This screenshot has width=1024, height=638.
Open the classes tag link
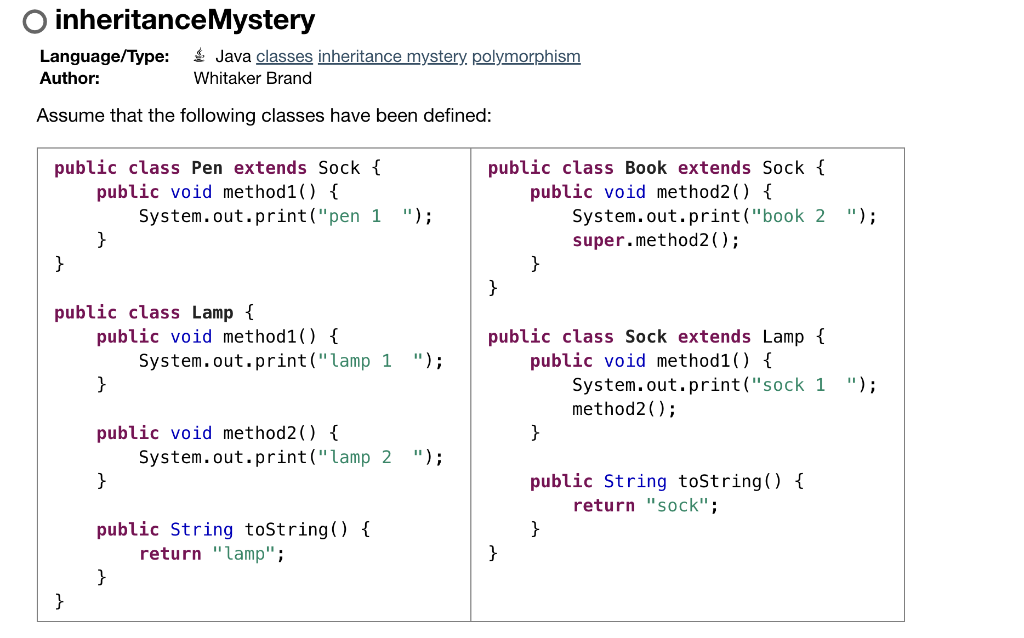284,56
